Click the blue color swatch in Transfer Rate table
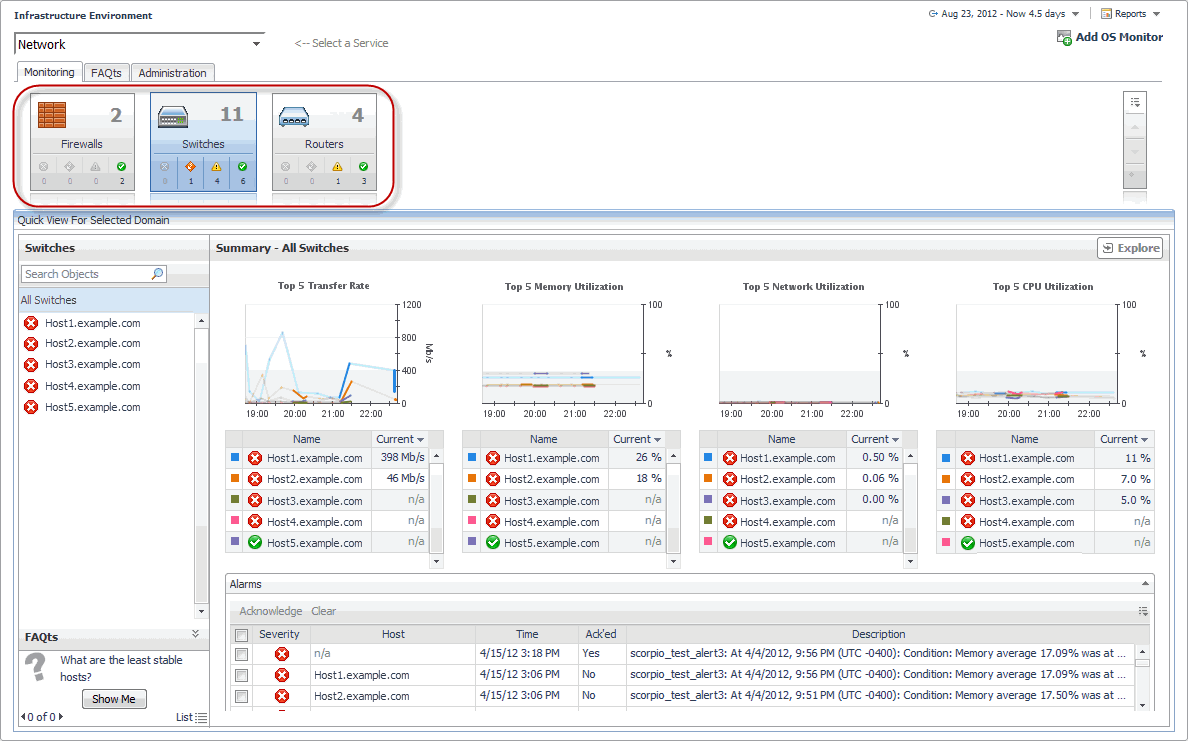This screenshot has width=1188, height=741. (234, 458)
